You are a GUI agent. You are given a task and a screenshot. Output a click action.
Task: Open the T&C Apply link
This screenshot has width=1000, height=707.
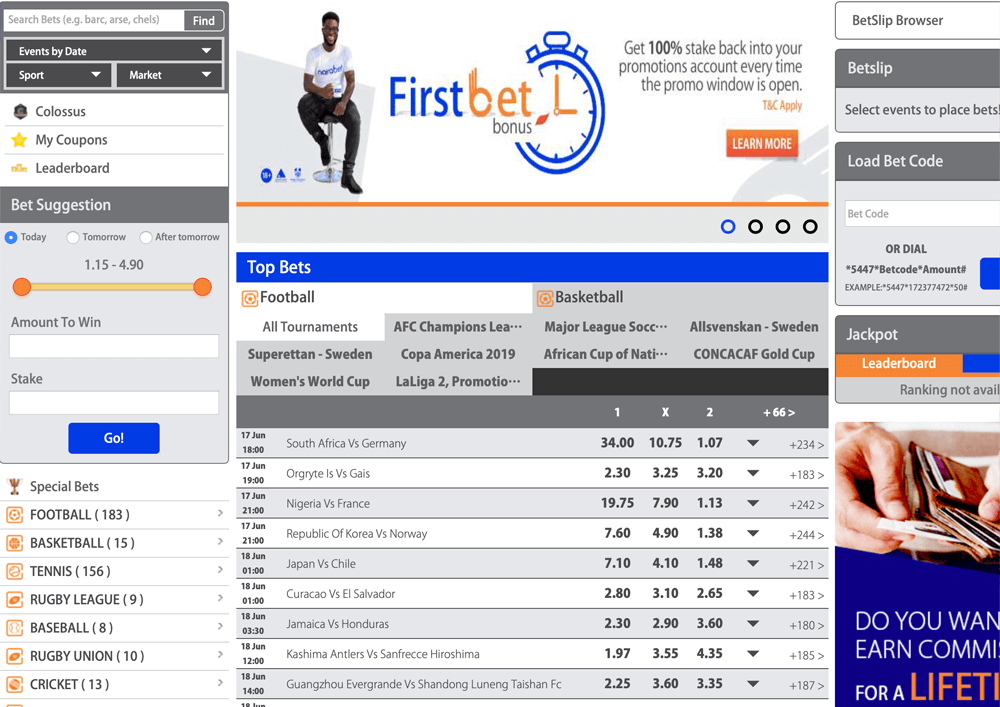(782, 106)
